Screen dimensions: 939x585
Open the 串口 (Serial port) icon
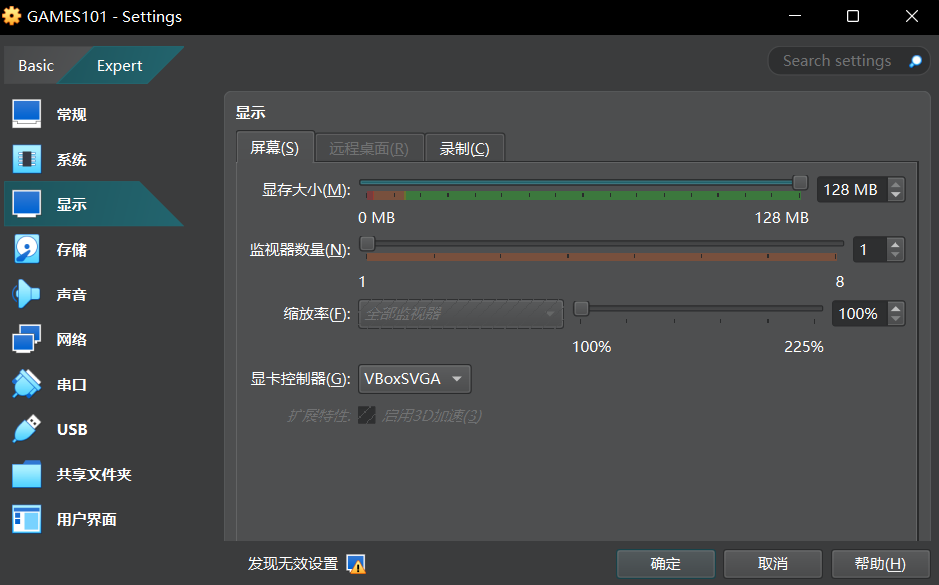tap(26, 384)
